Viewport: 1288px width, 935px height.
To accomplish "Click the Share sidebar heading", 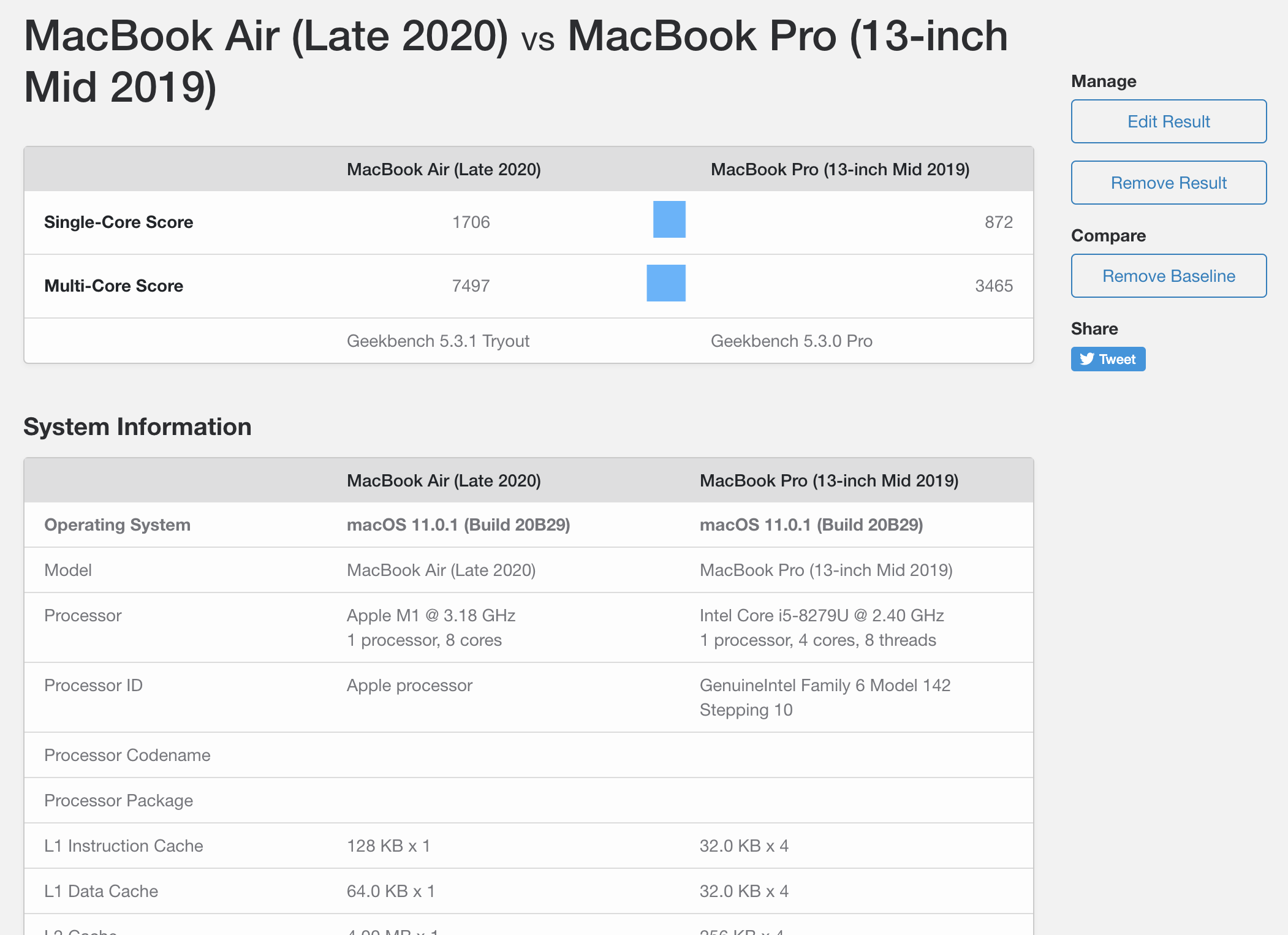I will tap(1094, 329).
